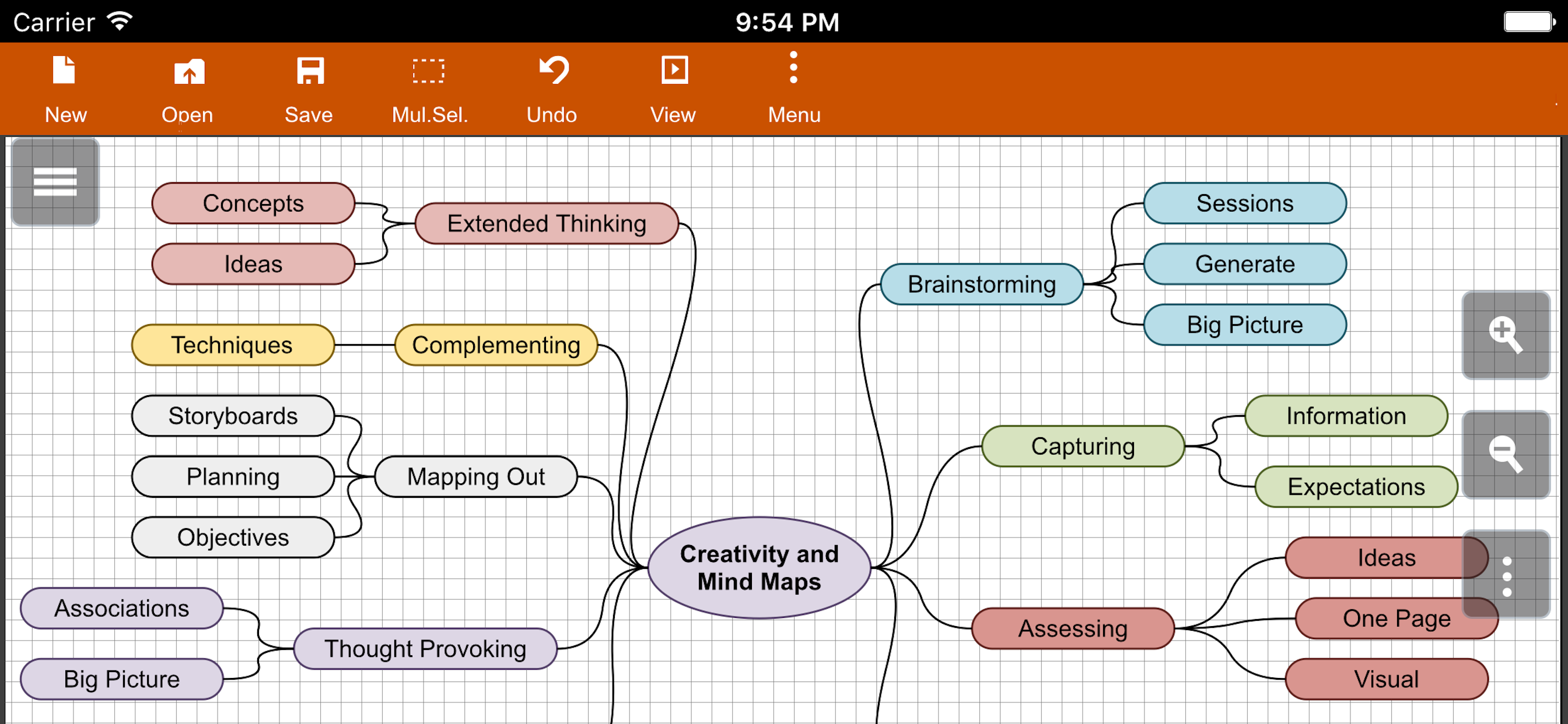Viewport: 1568px width, 724px height.
Task: Click the Storyboards node
Action: click(x=233, y=416)
